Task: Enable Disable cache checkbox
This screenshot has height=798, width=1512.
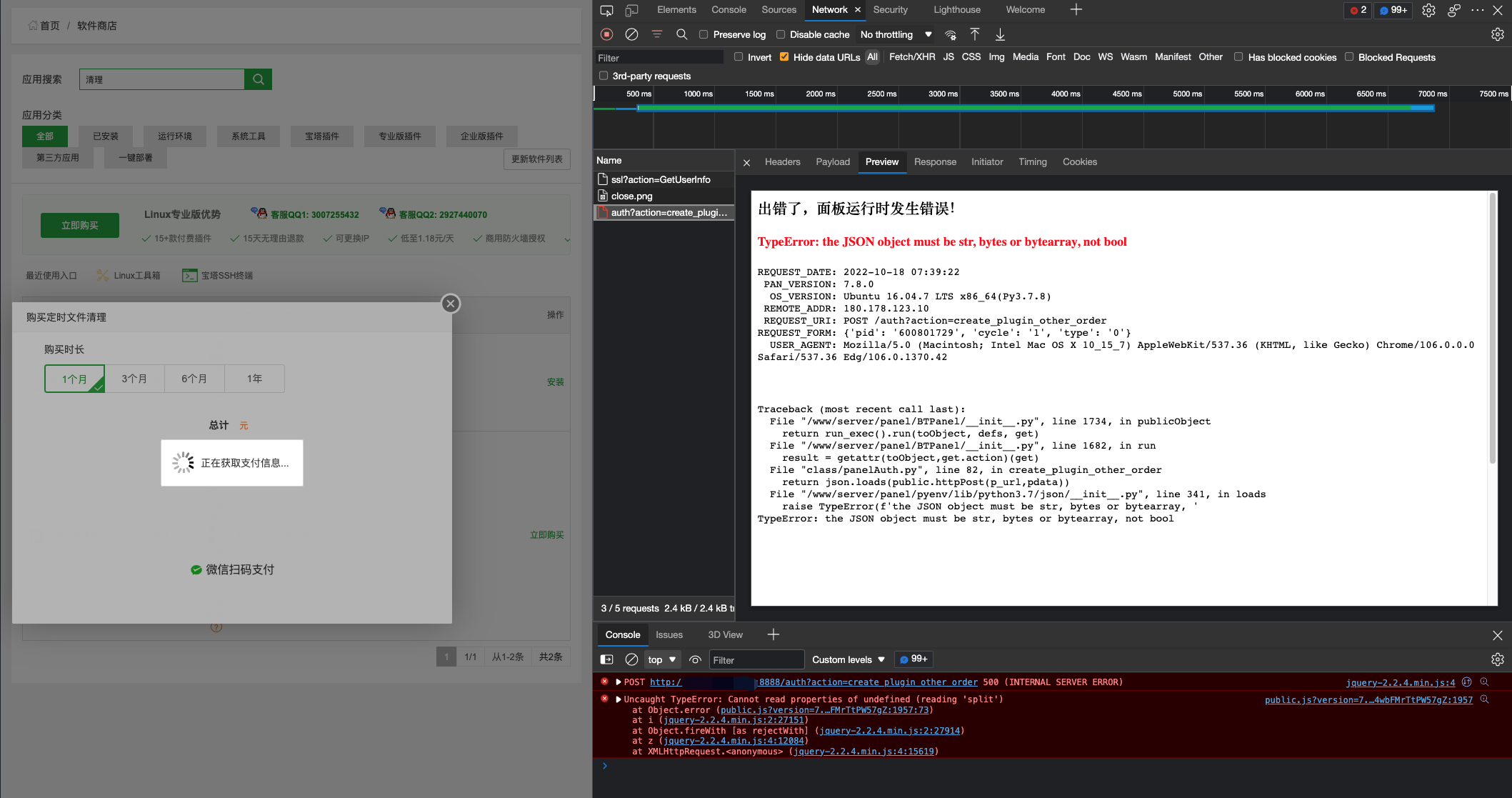Action: tap(781, 34)
